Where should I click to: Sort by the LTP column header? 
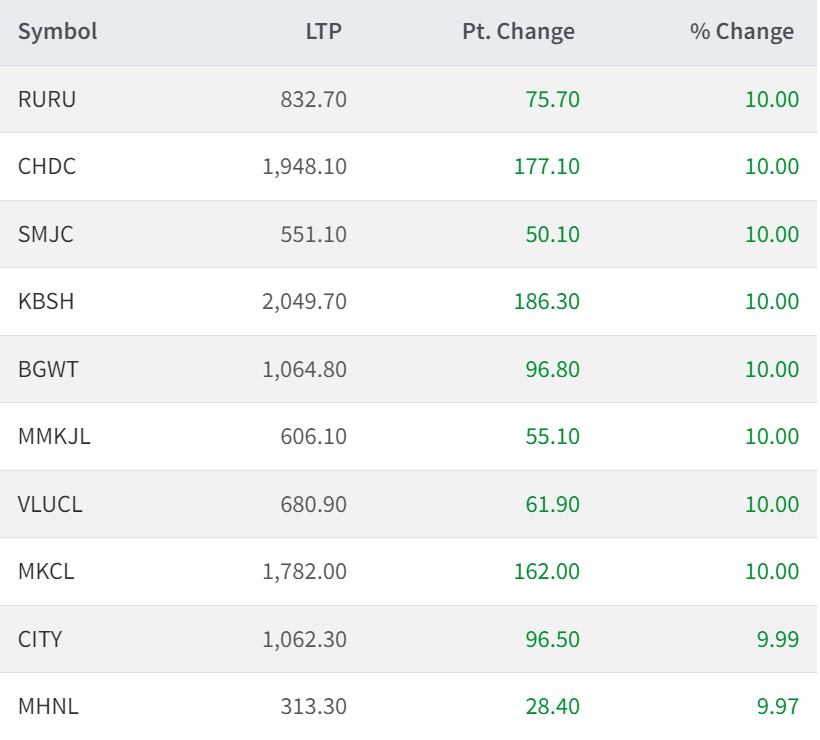tap(323, 31)
